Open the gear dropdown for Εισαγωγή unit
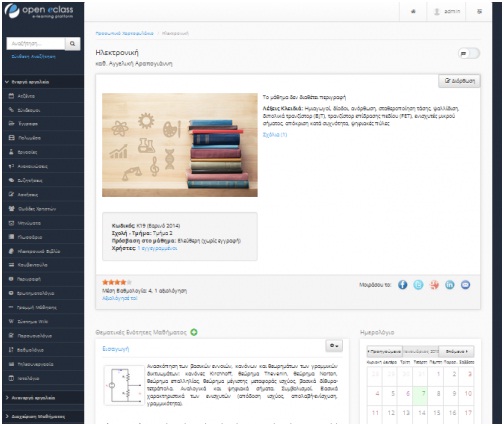The width and height of the screenshot is (504, 426). pos(334,346)
